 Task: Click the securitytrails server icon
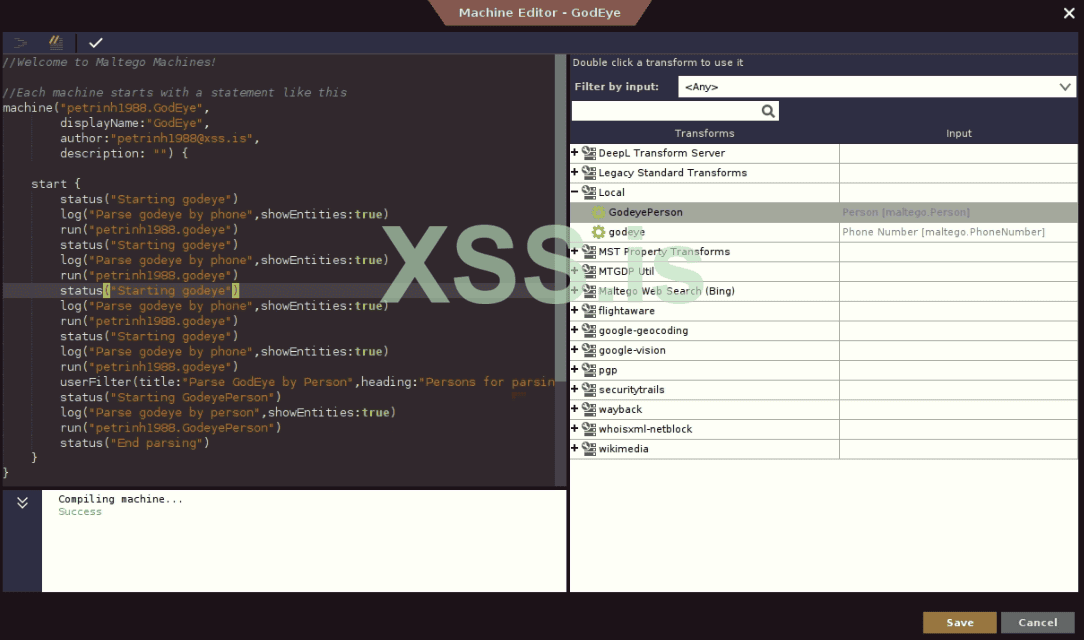point(589,390)
